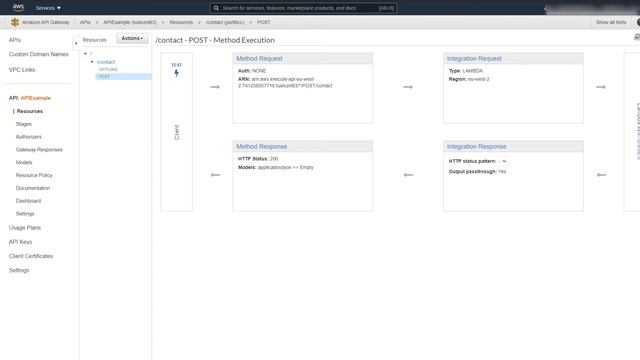Click the Resources breadcrumb
Image resolution: width=640 pixels, height=360 pixels.
pyautogui.click(x=181, y=22)
